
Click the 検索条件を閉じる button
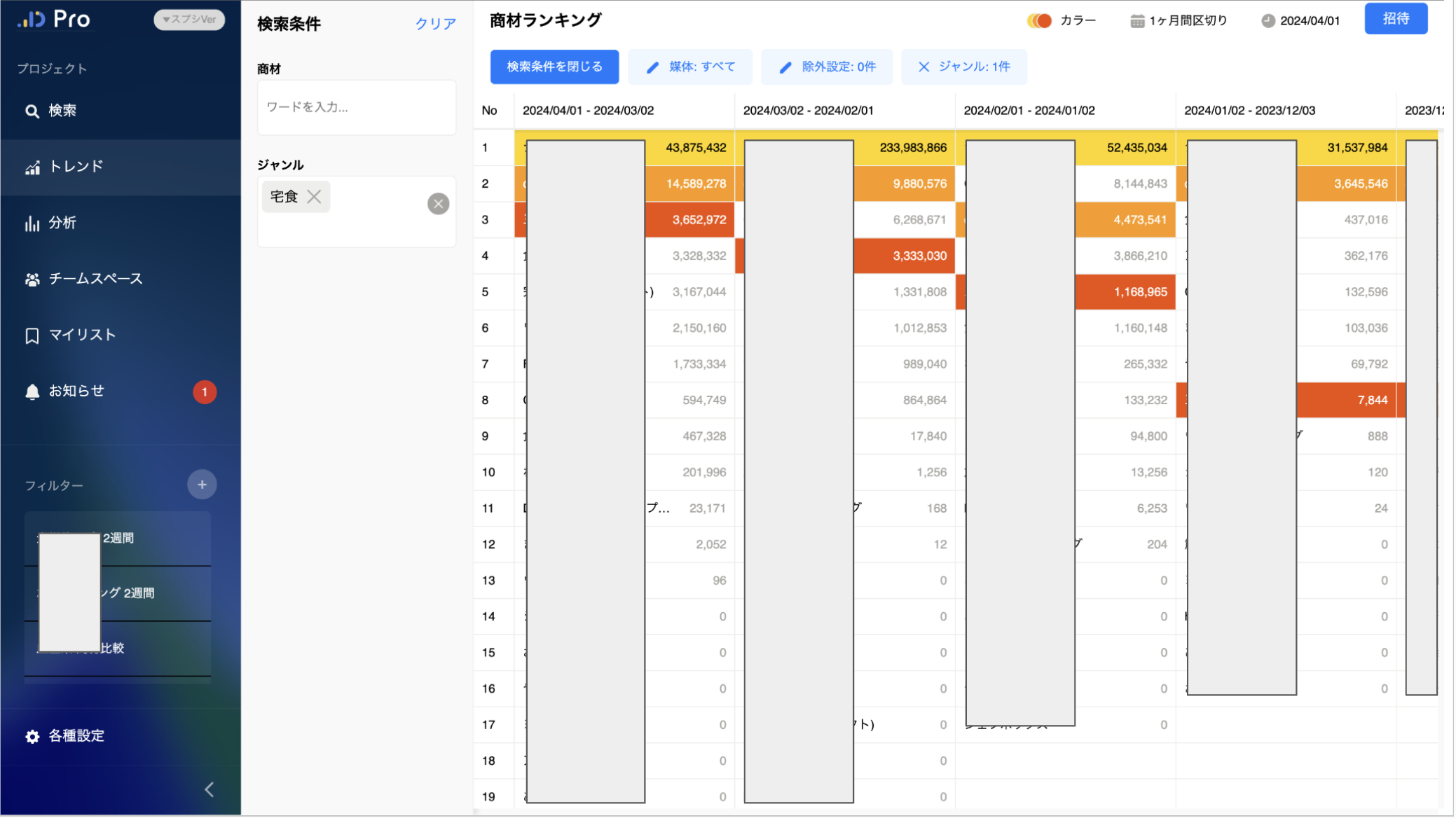pyautogui.click(x=555, y=67)
